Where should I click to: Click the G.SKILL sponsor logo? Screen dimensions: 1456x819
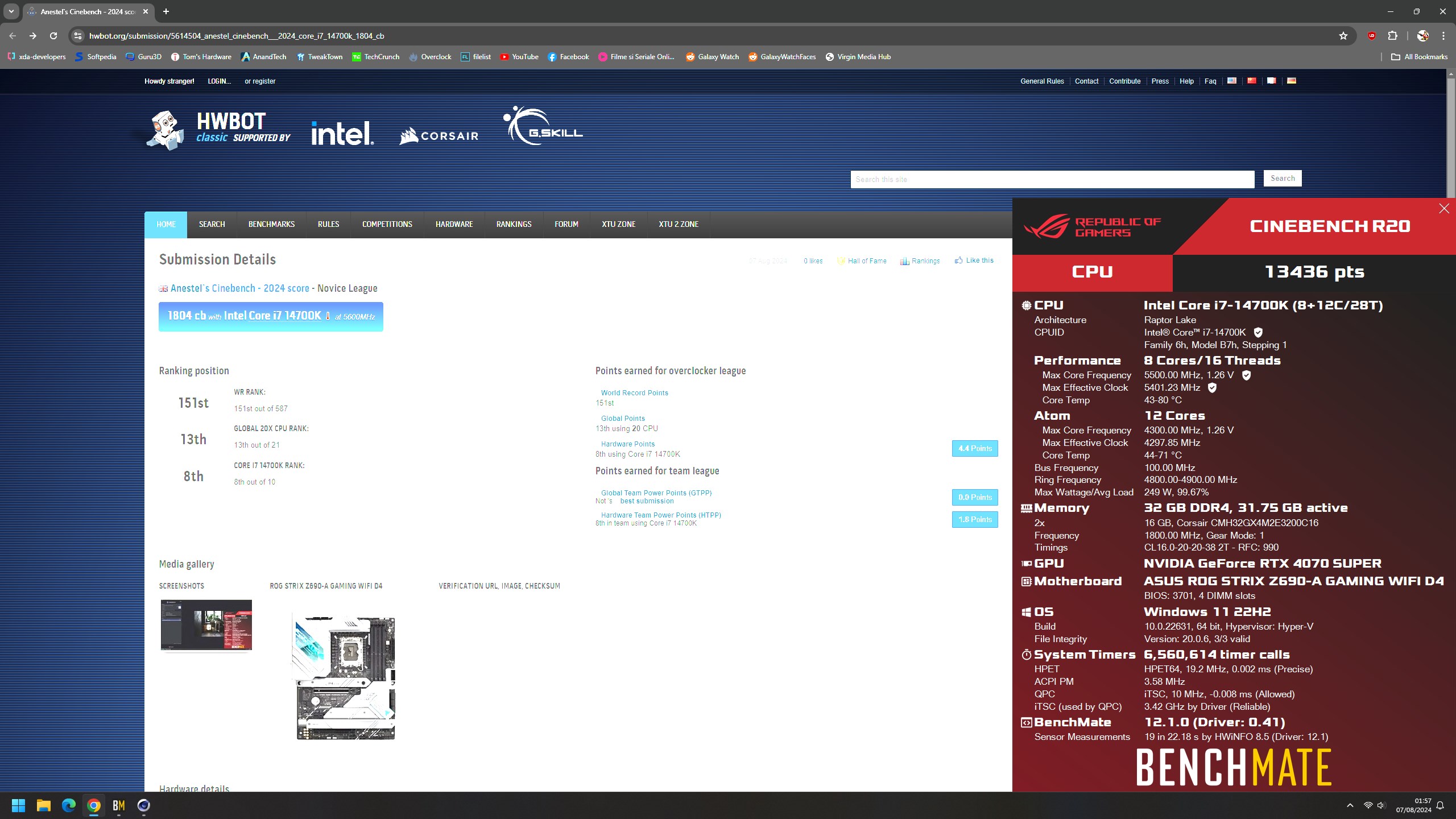pos(543,126)
